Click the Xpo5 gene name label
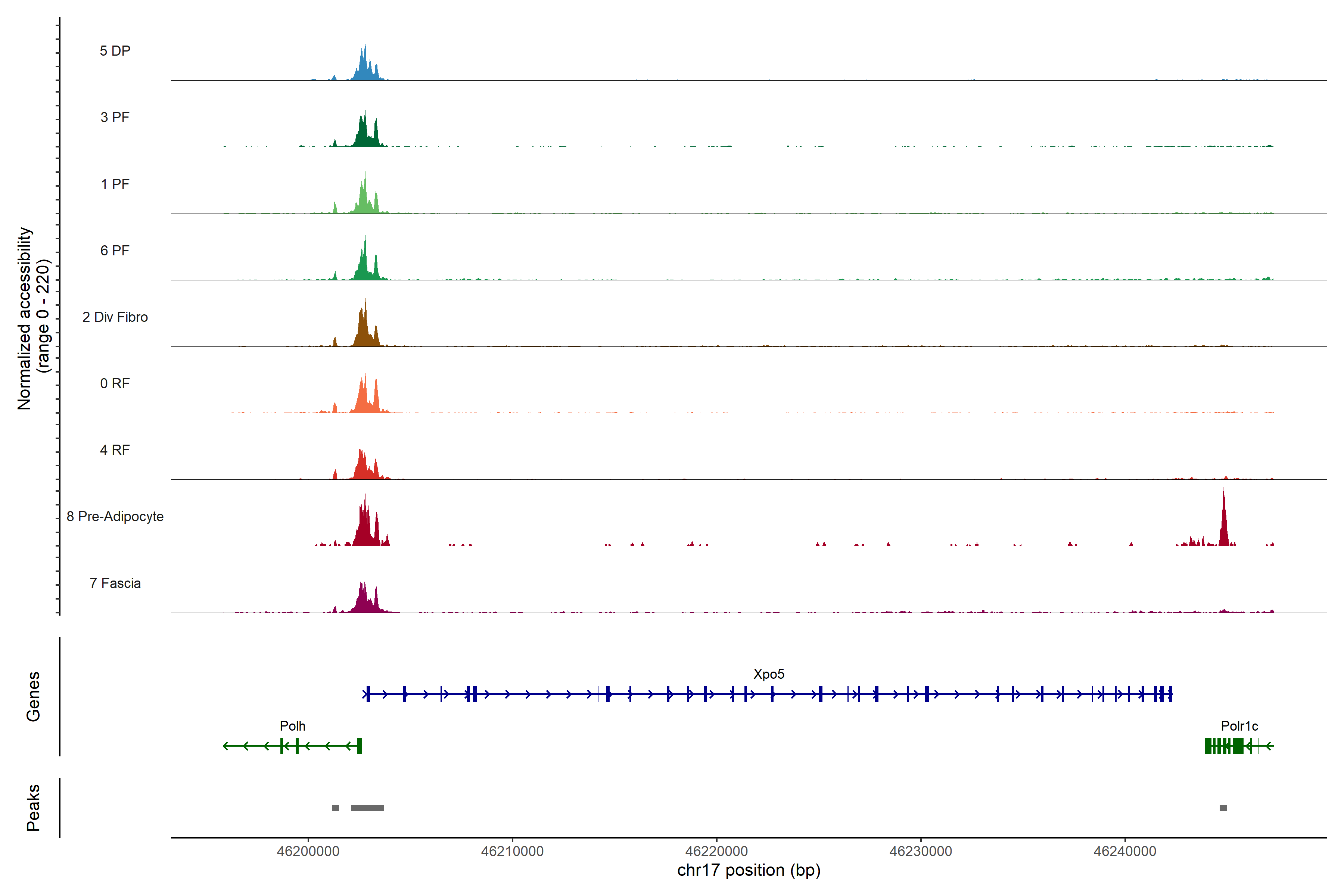The image size is (1344, 896). tap(769, 674)
